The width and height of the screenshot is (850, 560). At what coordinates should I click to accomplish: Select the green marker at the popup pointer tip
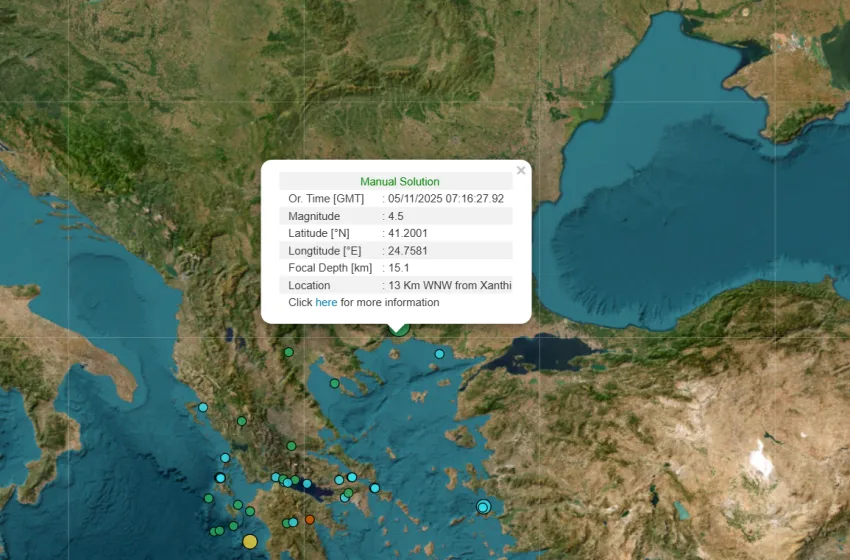pyautogui.click(x=399, y=328)
